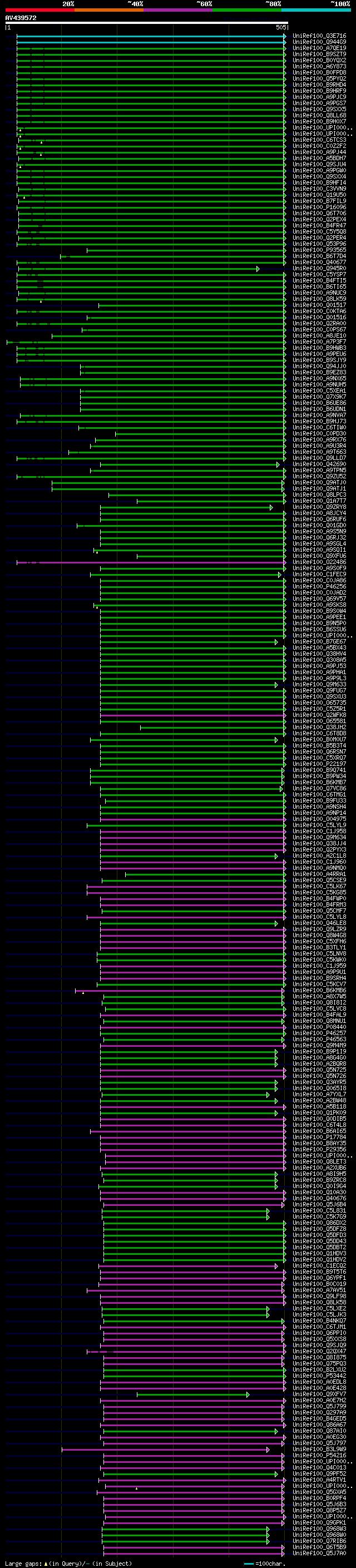Click the hit label UniRef100_Q9GPK1
The image size is (356, 1568).
[319, 1522]
